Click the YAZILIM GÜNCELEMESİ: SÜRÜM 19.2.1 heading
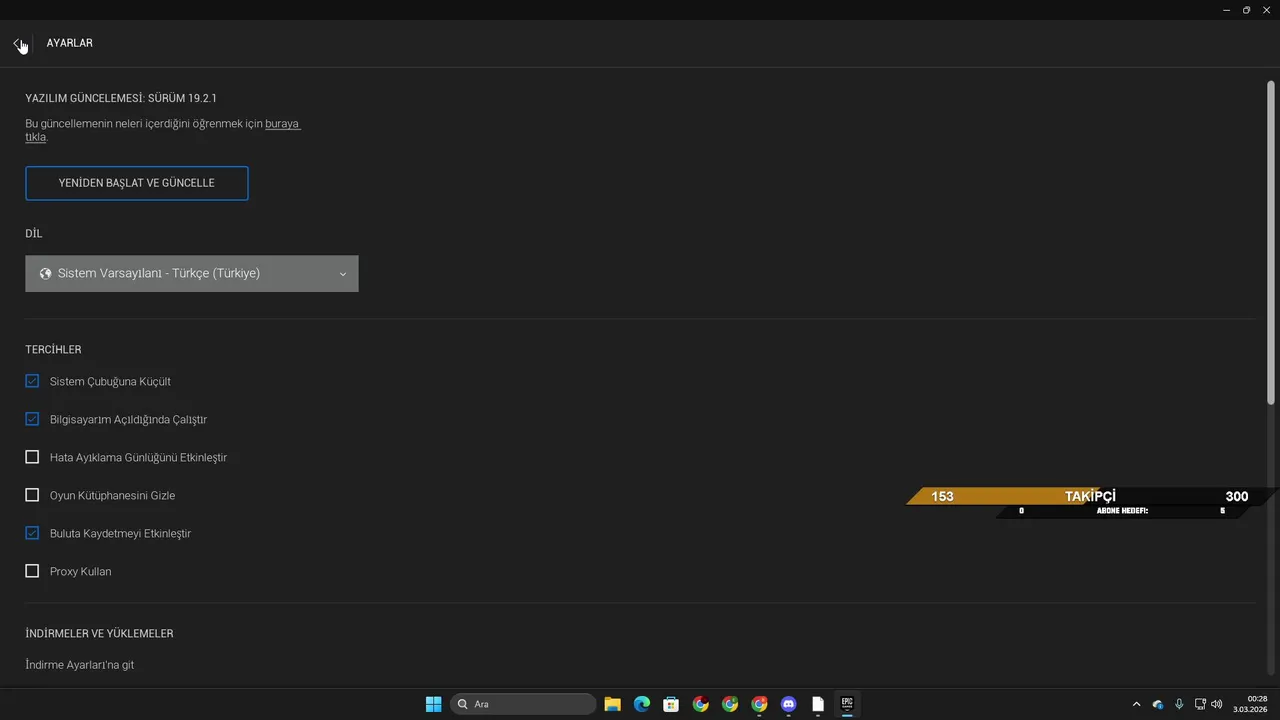The height and width of the screenshot is (720, 1280). [x=121, y=98]
